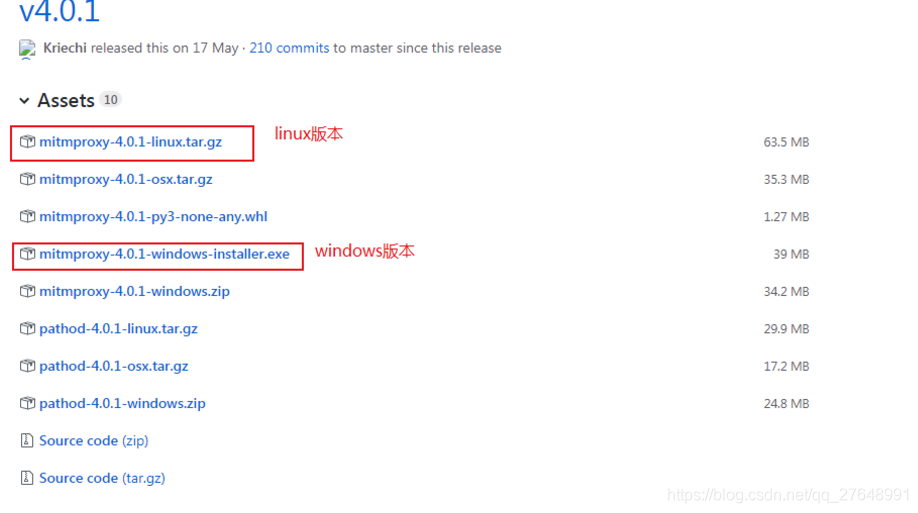Click package icon beside mitmproxy-4.0.1-py3-none-any.whl

pyautogui.click(x=27, y=217)
